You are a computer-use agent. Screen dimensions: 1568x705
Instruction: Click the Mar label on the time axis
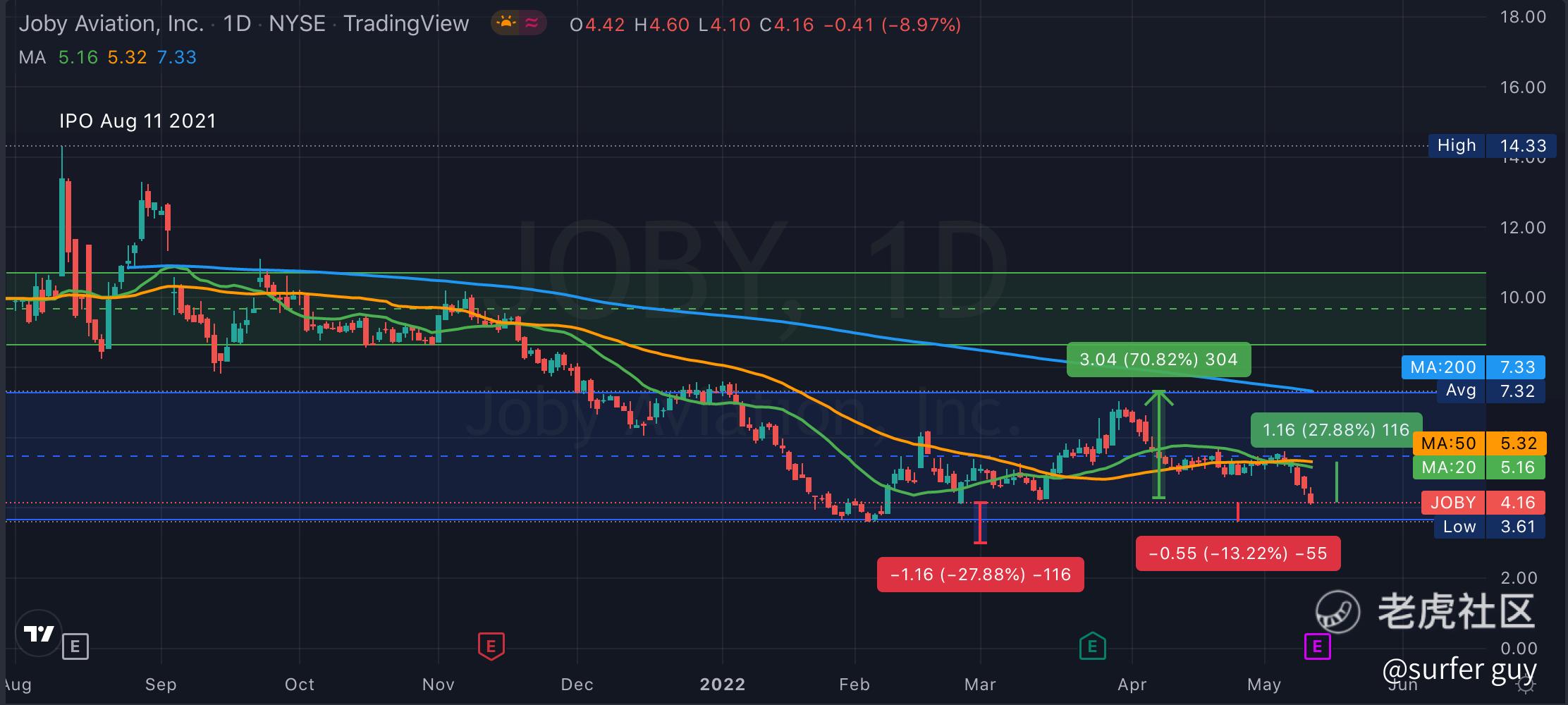[x=980, y=685]
